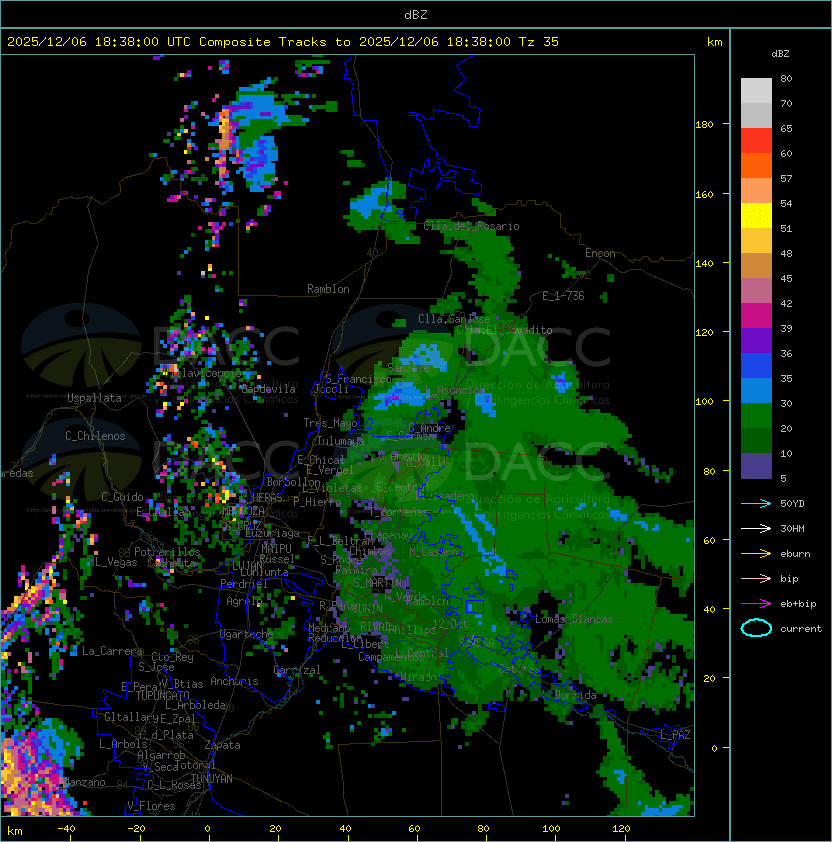Click the 'dBZ' heading above the color scale
The height and width of the screenshot is (842, 832).
(x=780, y=54)
